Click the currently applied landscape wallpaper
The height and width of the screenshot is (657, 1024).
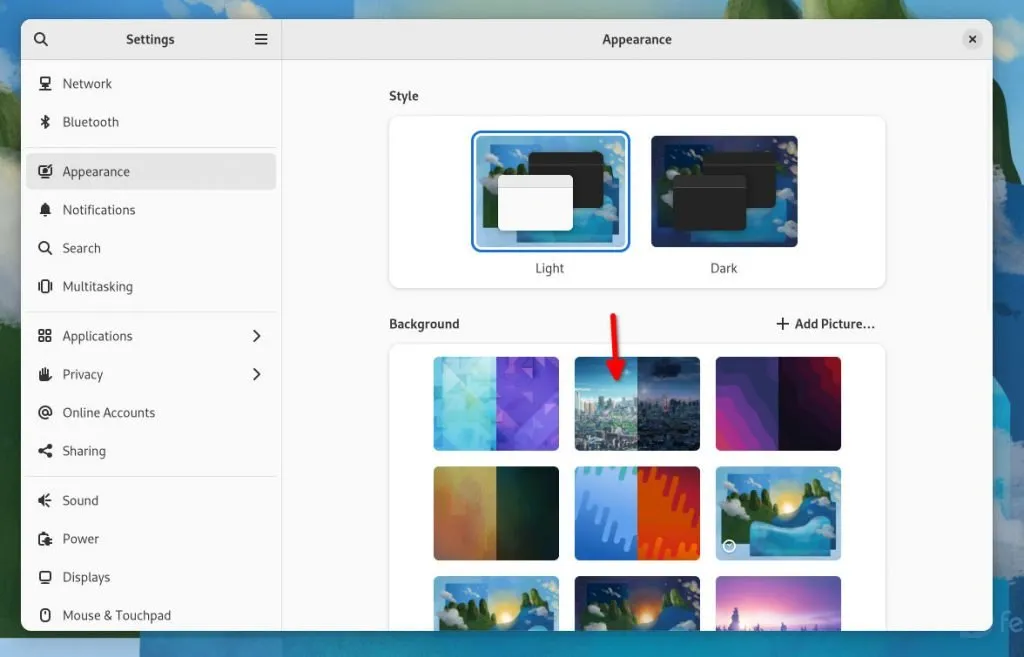tap(778, 513)
